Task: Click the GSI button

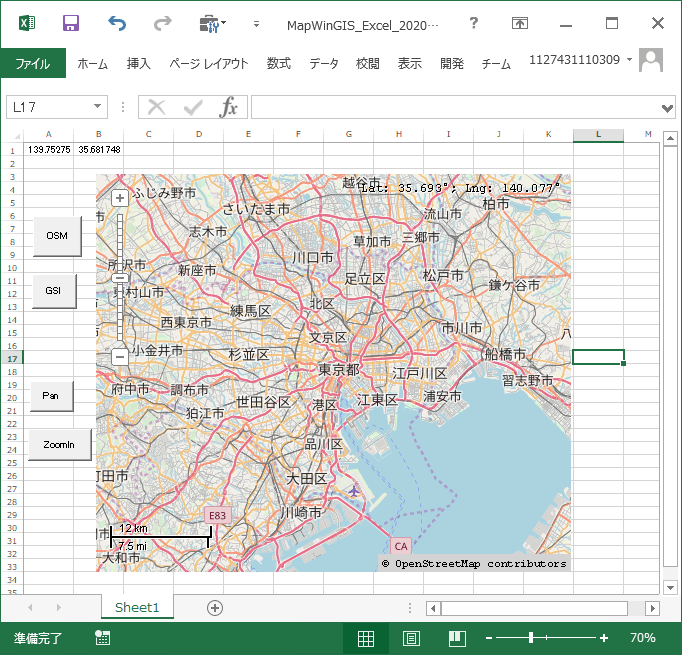Action: tap(54, 291)
